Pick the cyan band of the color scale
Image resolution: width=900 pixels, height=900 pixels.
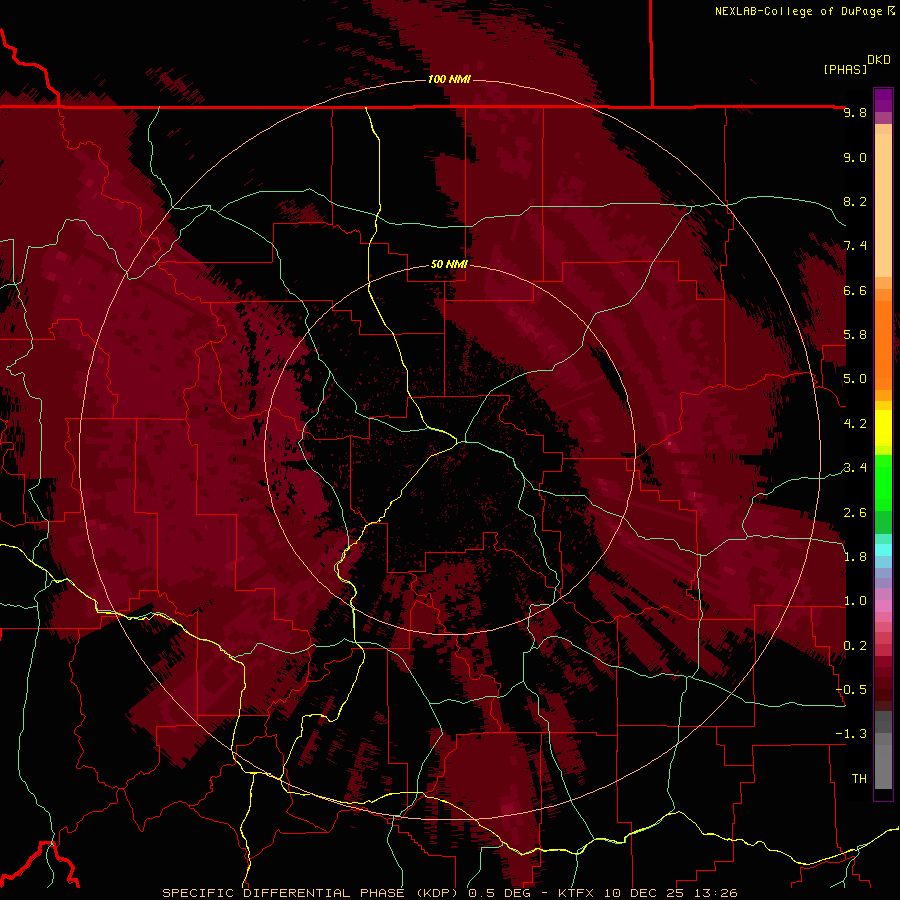[883, 549]
